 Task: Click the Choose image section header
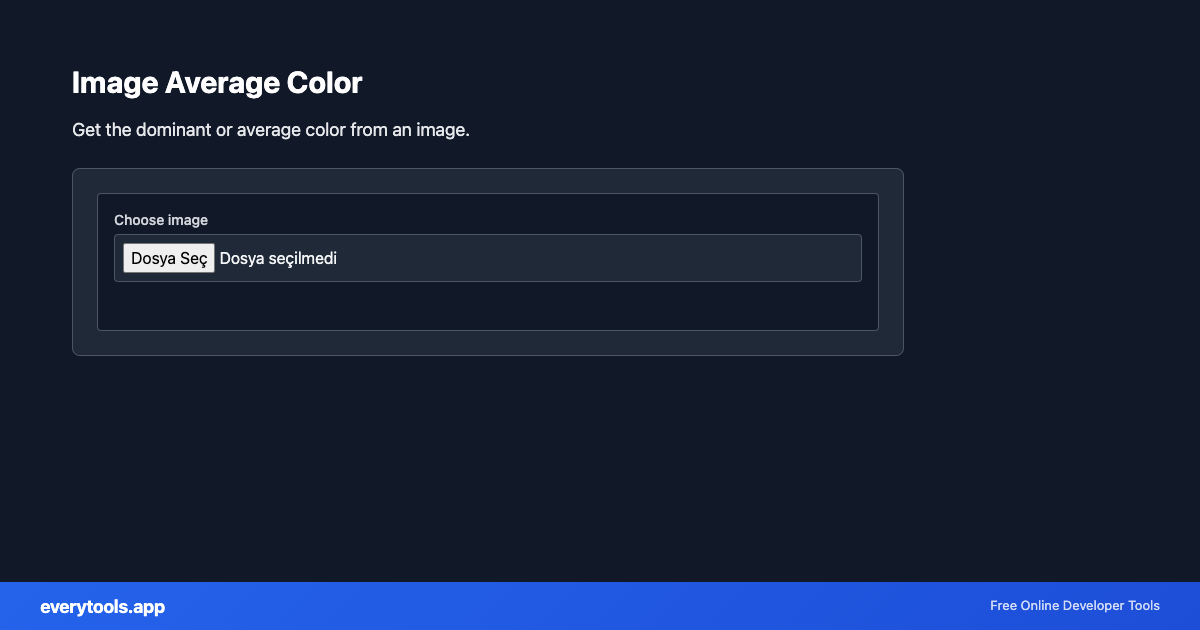[x=160, y=220]
